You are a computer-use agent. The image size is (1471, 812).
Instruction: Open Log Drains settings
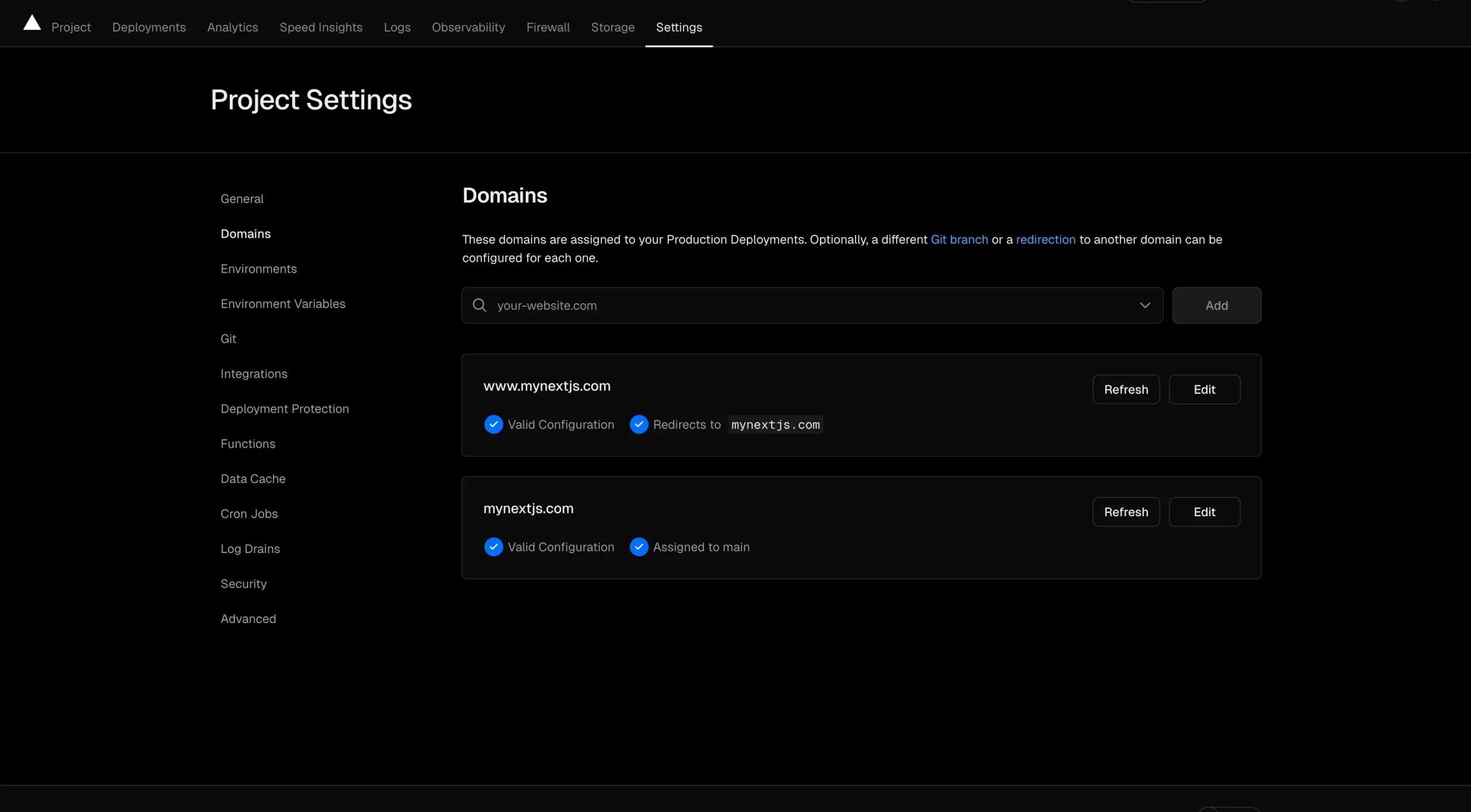pos(250,549)
